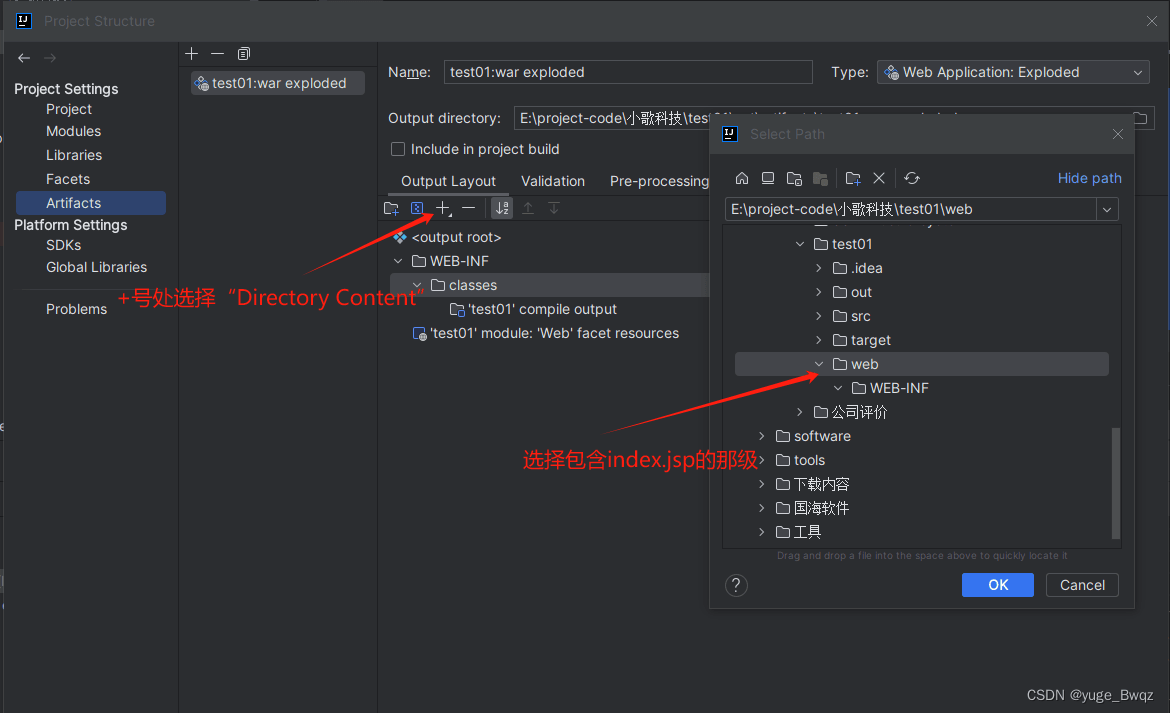Open the path history dropdown arrow
The height and width of the screenshot is (713, 1170).
pyautogui.click(x=1106, y=209)
